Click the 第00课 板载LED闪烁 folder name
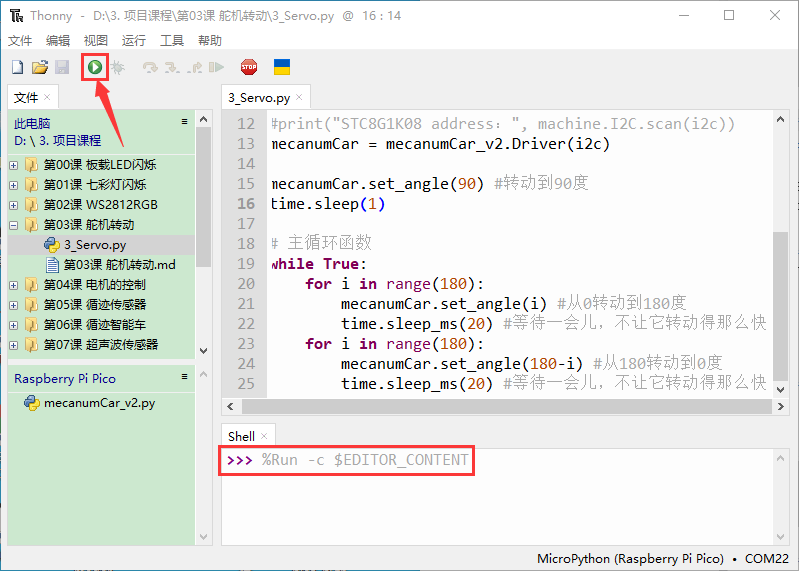799x571 pixels. coord(100,165)
